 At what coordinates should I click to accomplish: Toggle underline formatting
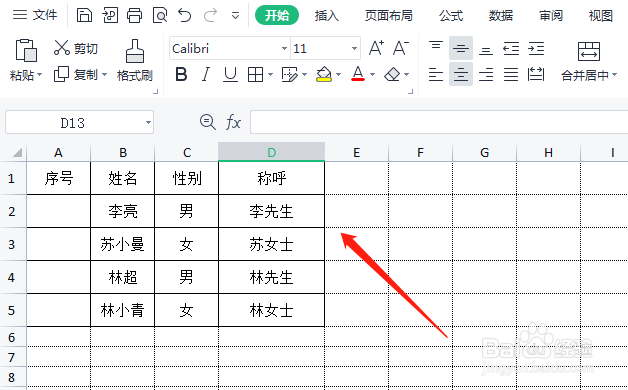[x=230, y=74]
